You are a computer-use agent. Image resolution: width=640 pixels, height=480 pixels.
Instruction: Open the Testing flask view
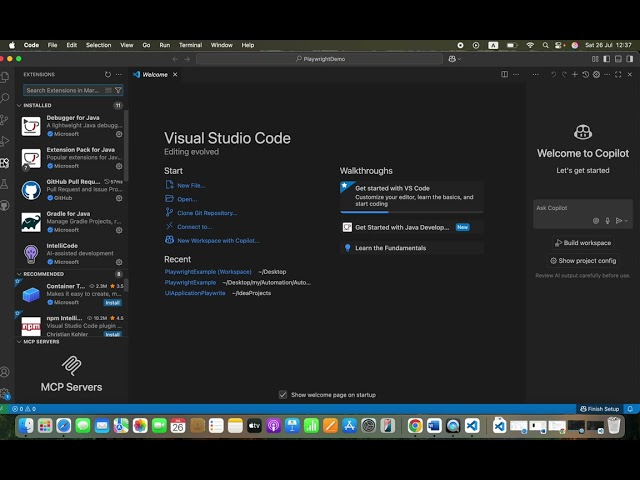[4, 184]
